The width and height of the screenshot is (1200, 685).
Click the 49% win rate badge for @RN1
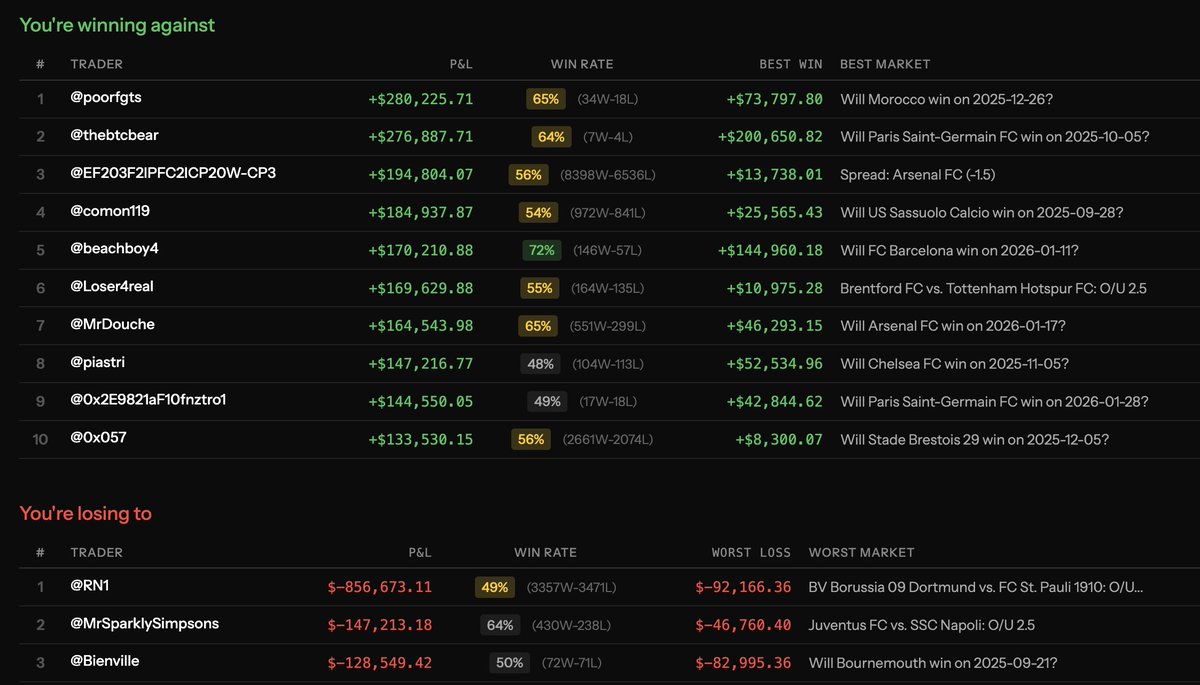[495, 587]
